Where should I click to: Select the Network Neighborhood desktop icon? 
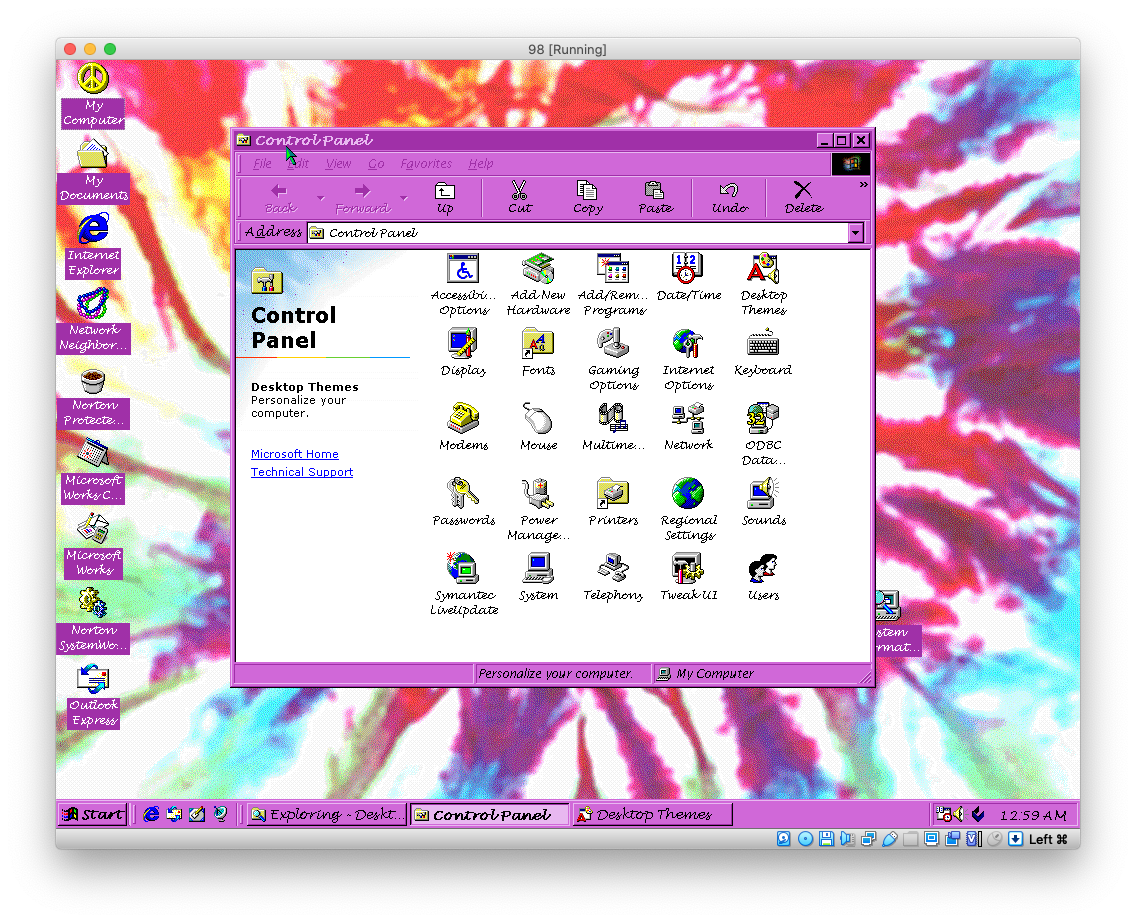point(93,321)
